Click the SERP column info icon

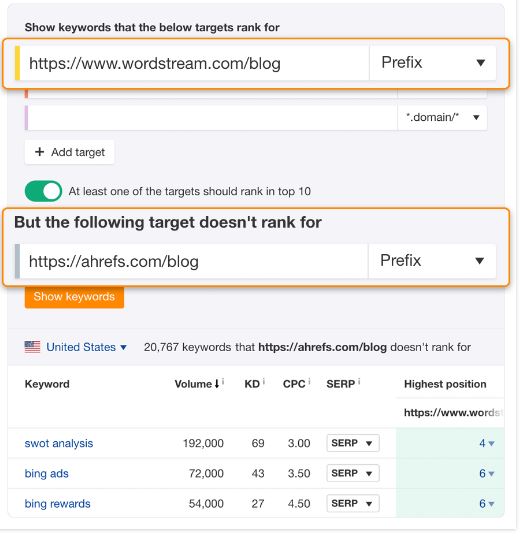(x=359, y=382)
